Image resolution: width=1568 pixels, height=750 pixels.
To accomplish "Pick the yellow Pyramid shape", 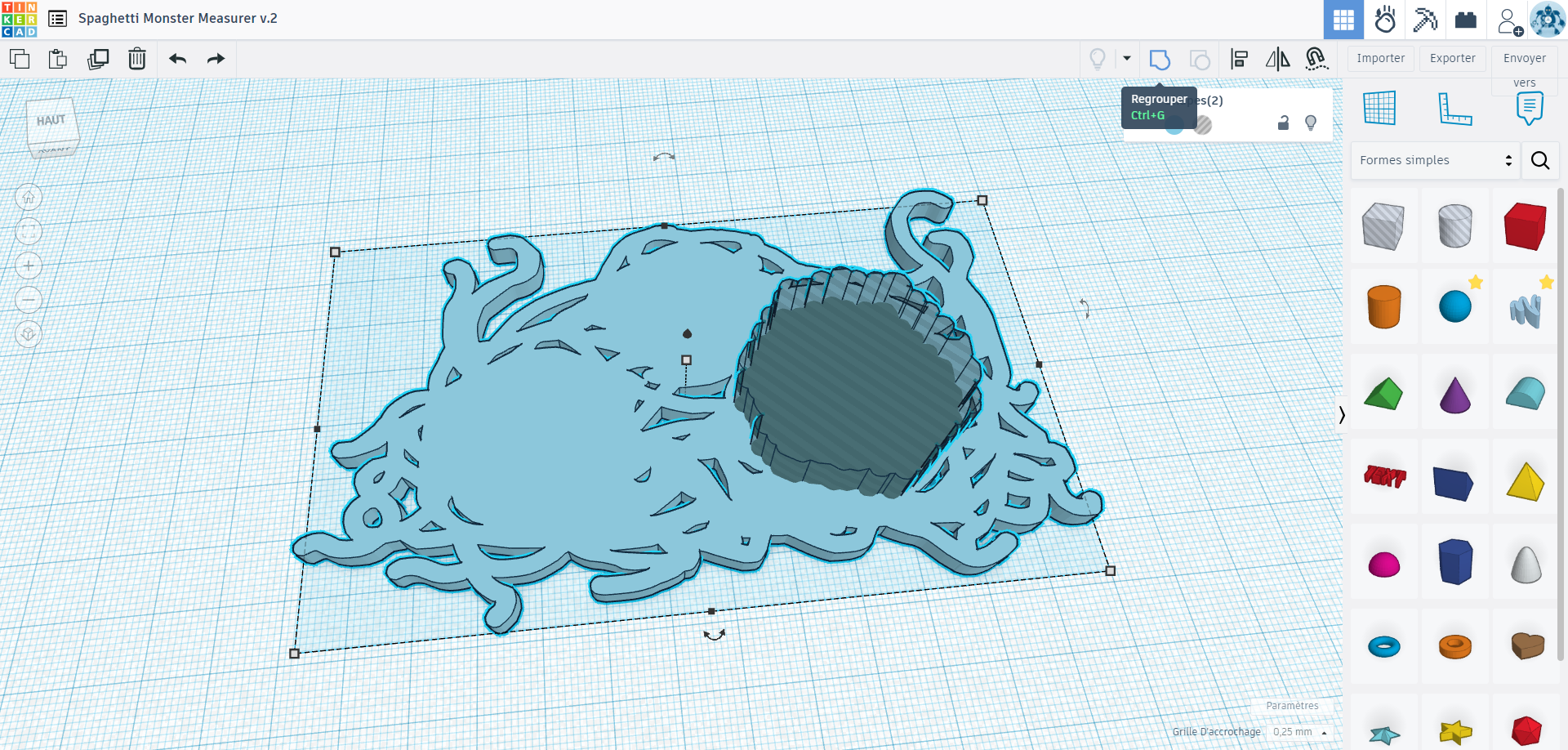I will coord(1525,481).
